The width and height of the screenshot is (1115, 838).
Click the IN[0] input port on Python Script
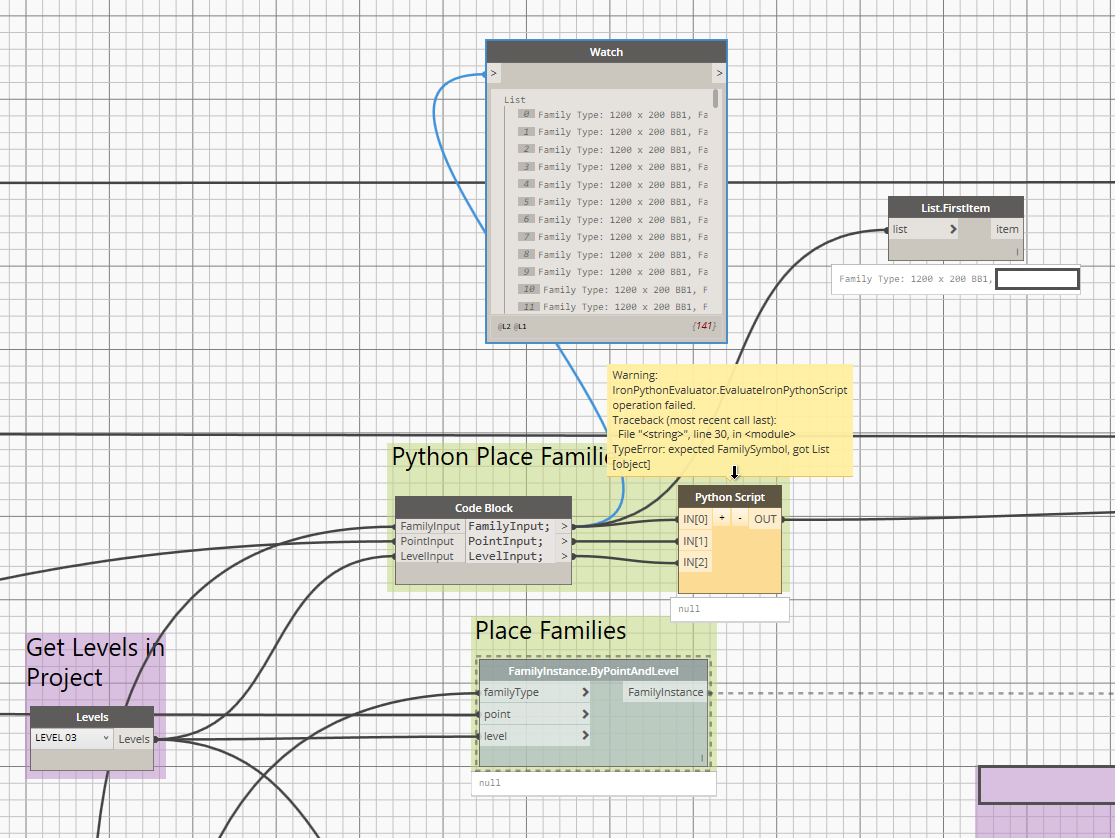click(x=696, y=519)
